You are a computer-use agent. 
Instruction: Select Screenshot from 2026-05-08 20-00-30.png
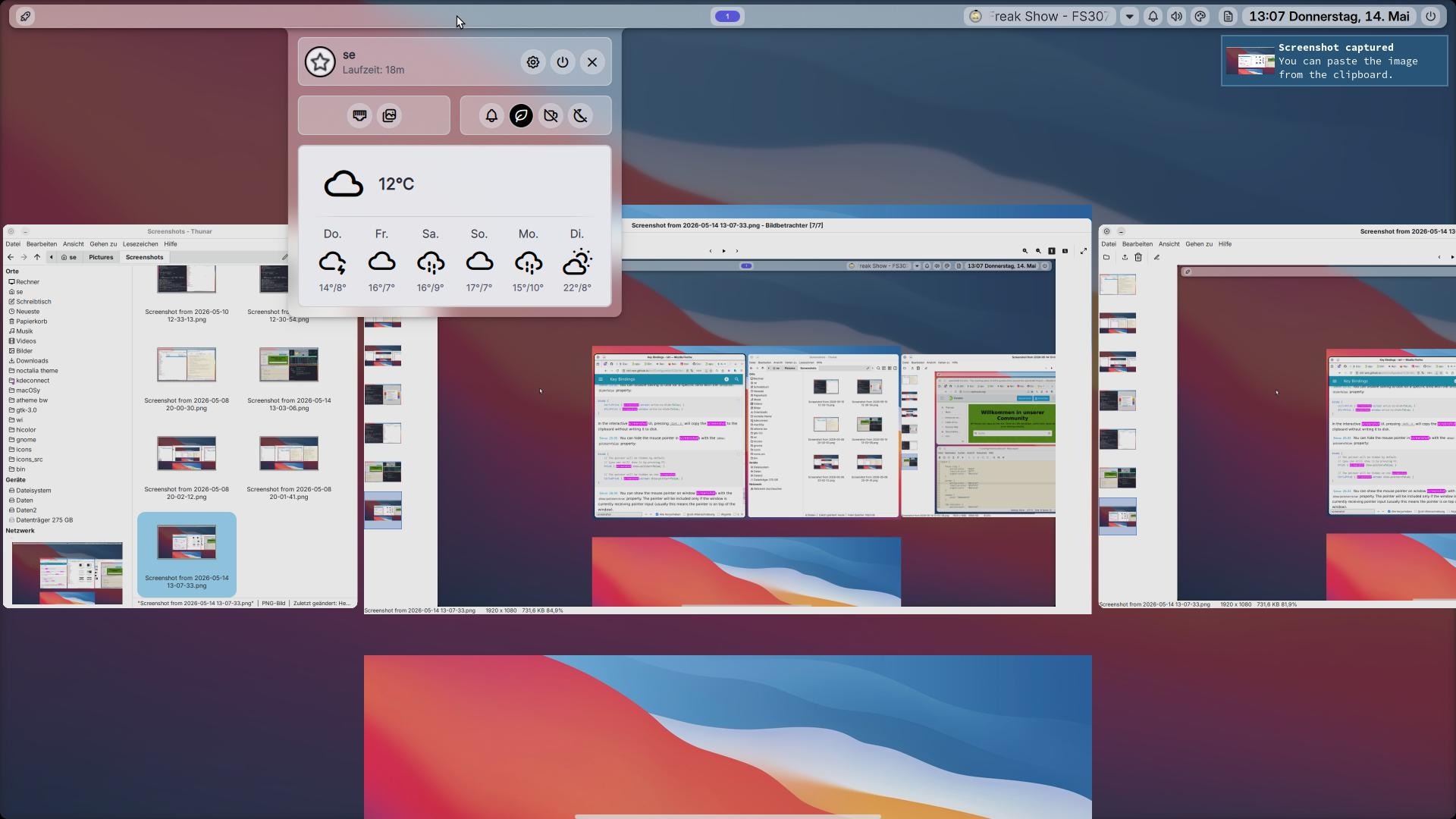point(187,378)
